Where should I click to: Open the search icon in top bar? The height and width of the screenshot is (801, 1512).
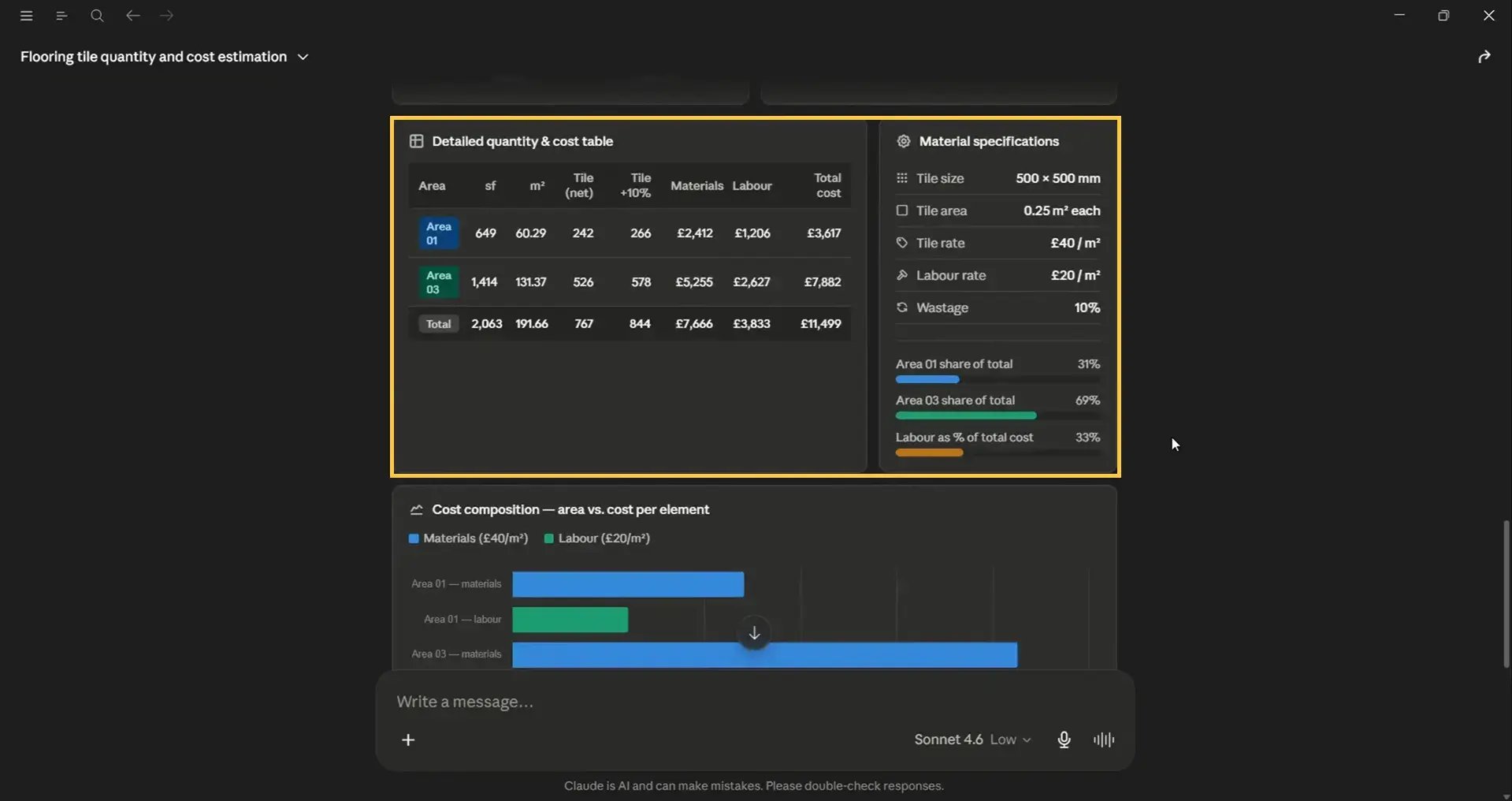tap(97, 16)
